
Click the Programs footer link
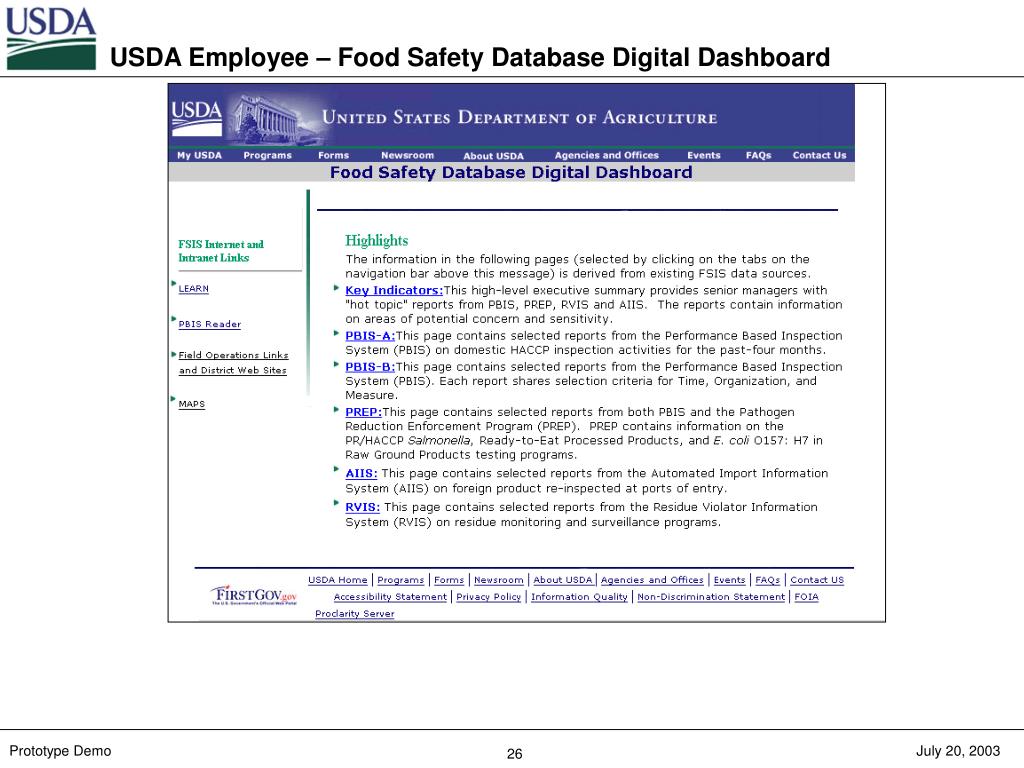[x=400, y=580]
